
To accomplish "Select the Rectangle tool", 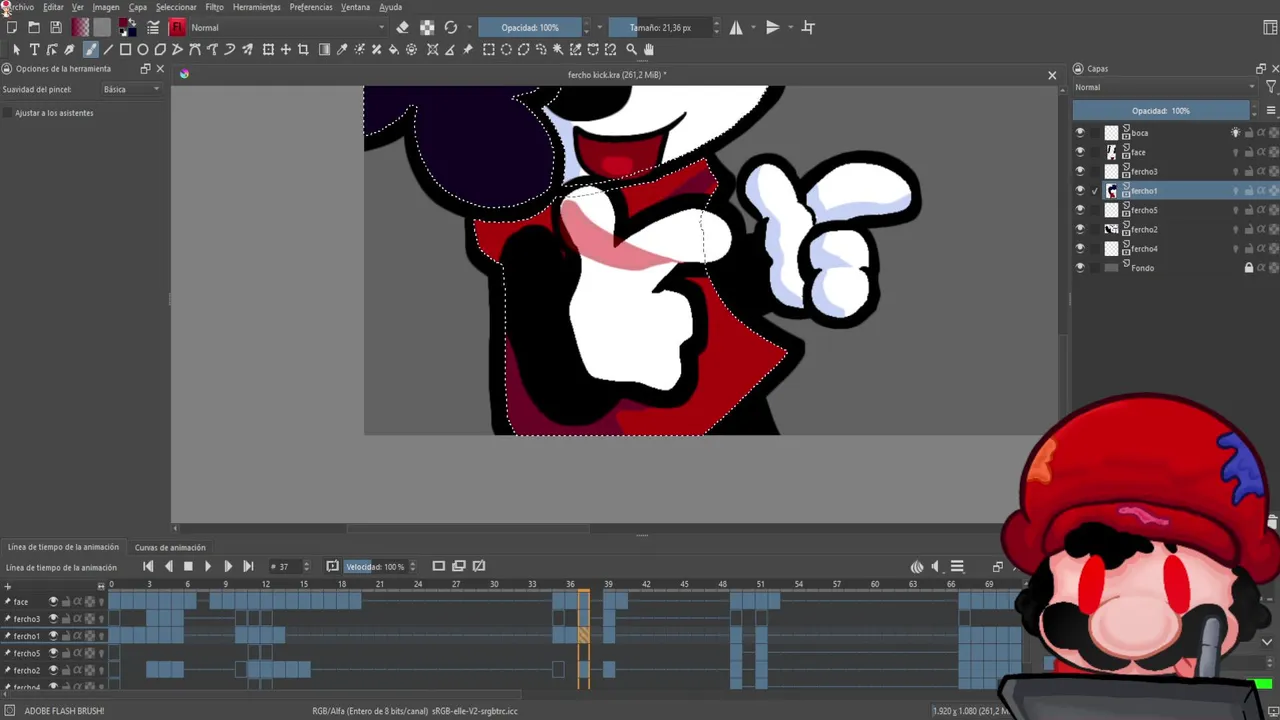I will pos(125,49).
